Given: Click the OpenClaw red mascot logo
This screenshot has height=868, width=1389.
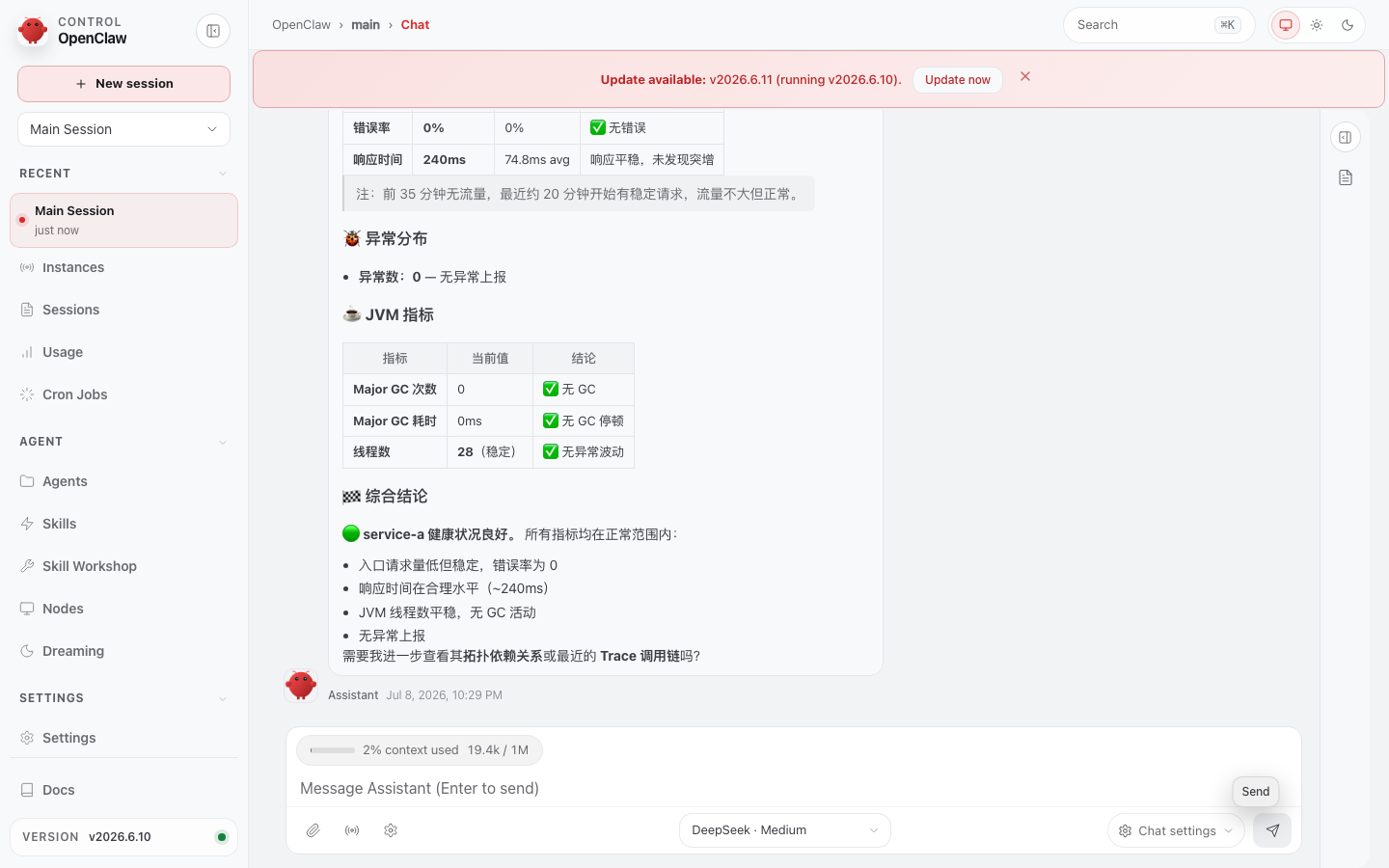Looking at the screenshot, I should coord(33,31).
